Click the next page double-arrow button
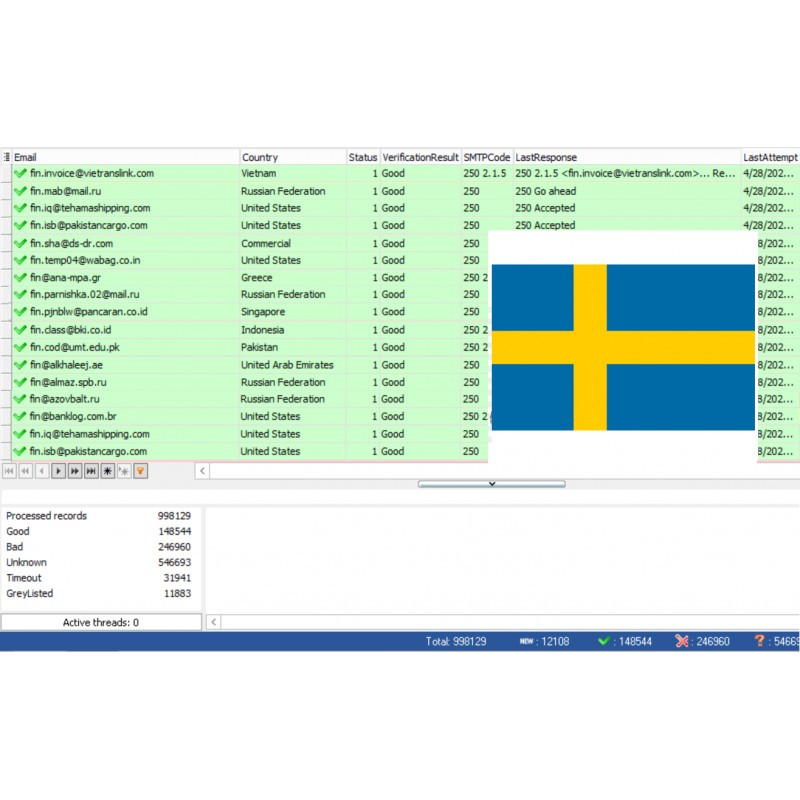This screenshot has height=800, width=800. (74, 470)
